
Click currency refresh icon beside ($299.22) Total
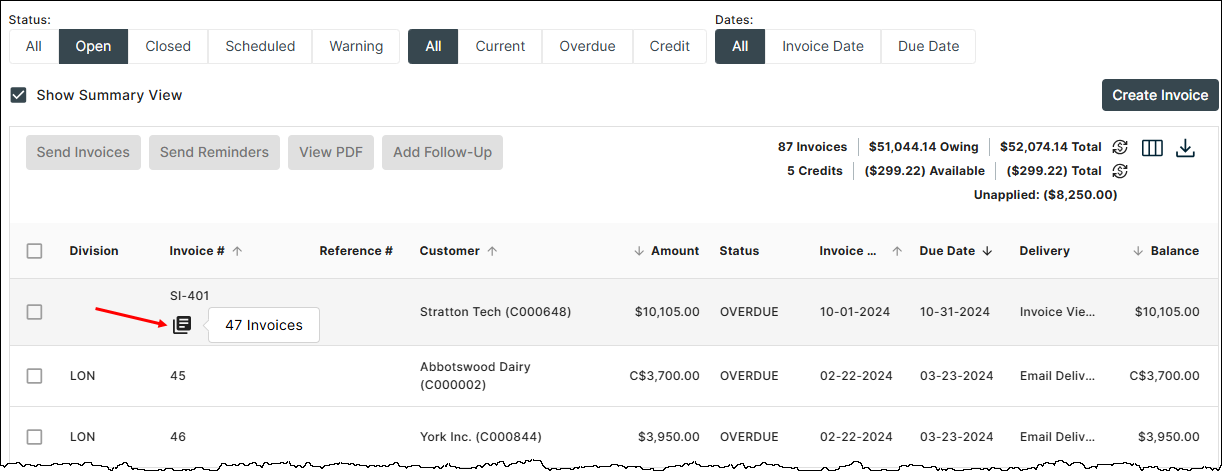(x=1120, y=171)
